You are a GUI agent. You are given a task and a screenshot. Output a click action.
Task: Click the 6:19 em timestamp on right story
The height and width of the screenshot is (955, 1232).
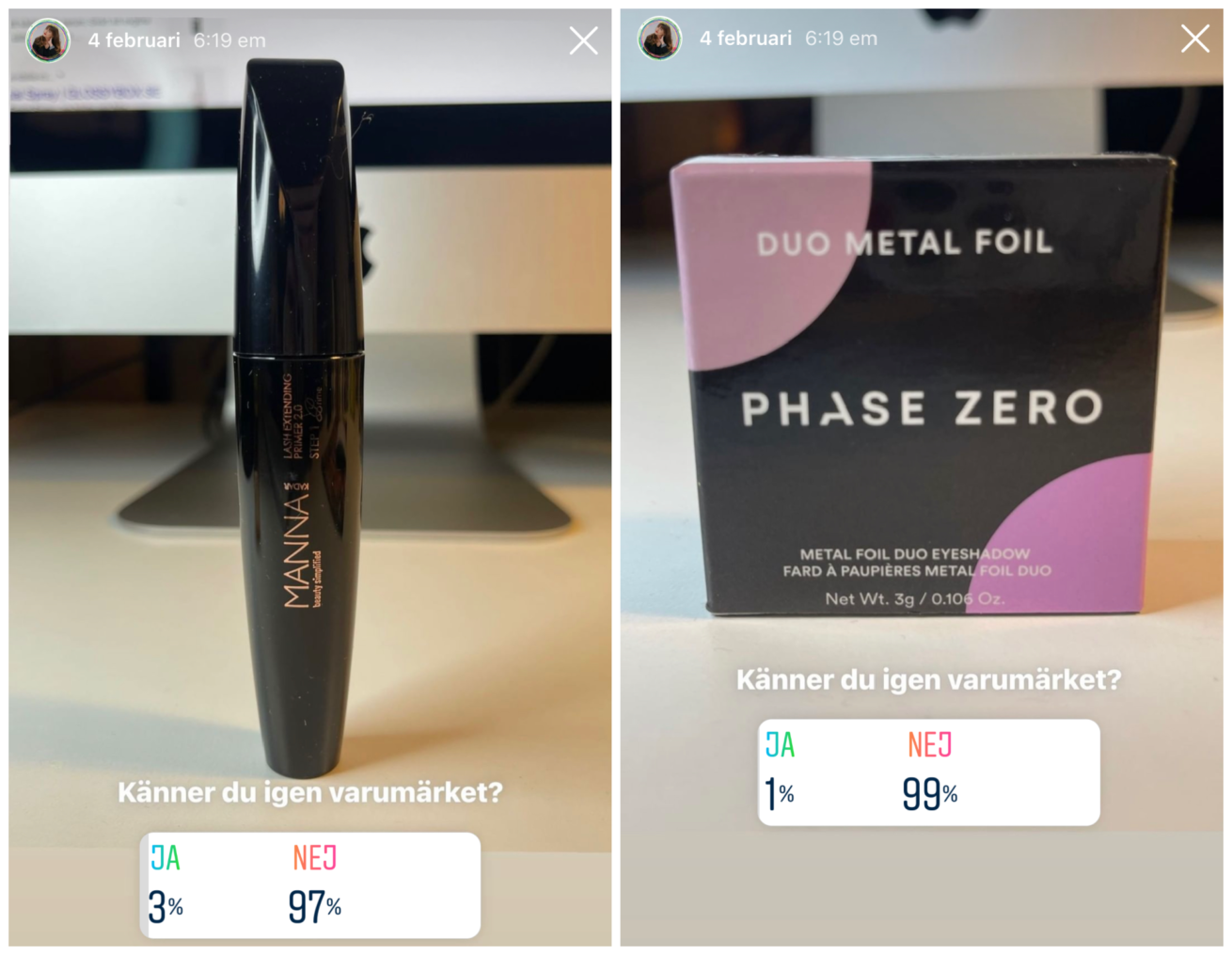pyautogui.click(x=841, y=39)
